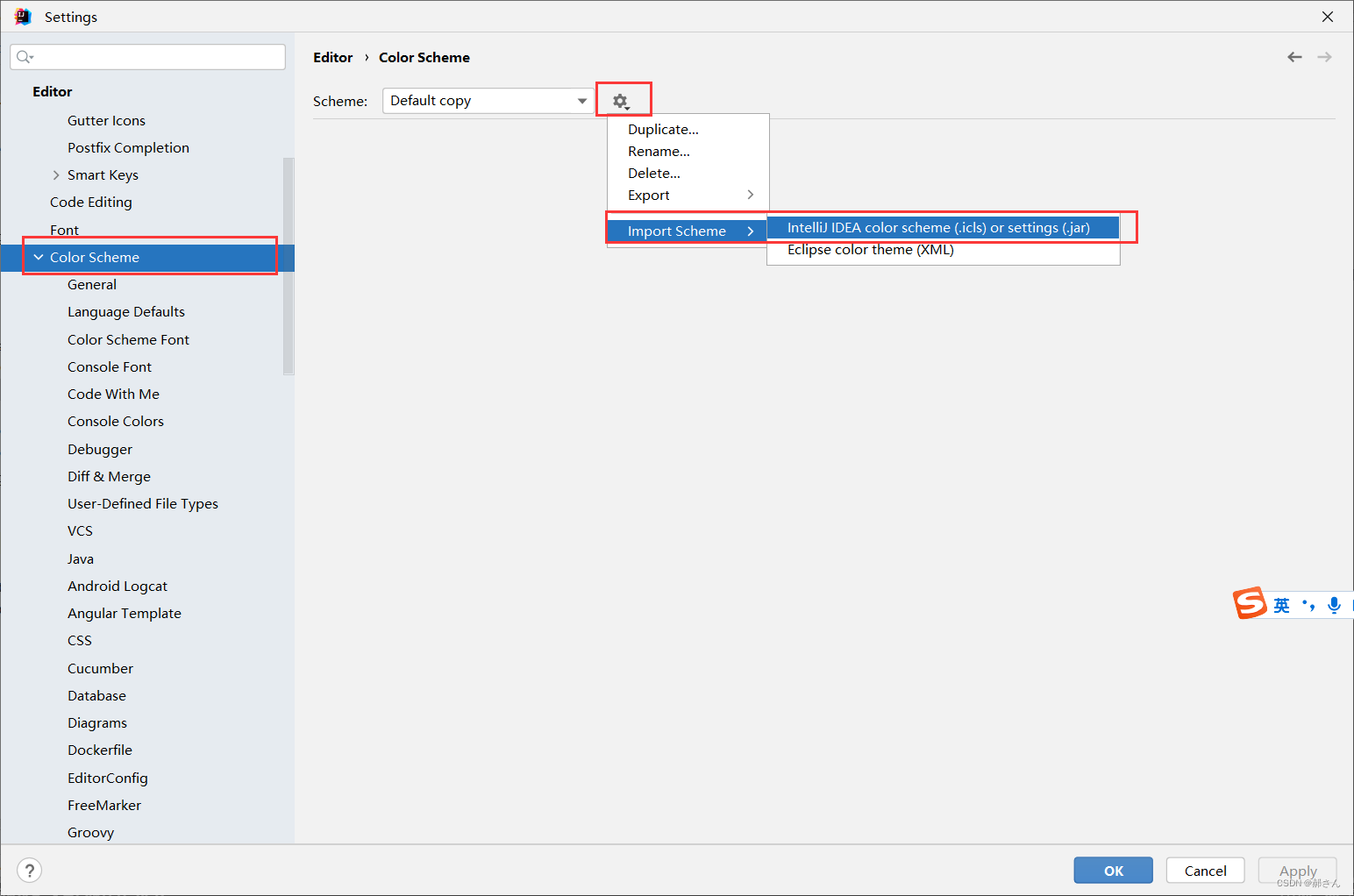The height and width of the screenshot is (896, 1354).
Task: Select Font in the settings tree
Action: point(64,230)
